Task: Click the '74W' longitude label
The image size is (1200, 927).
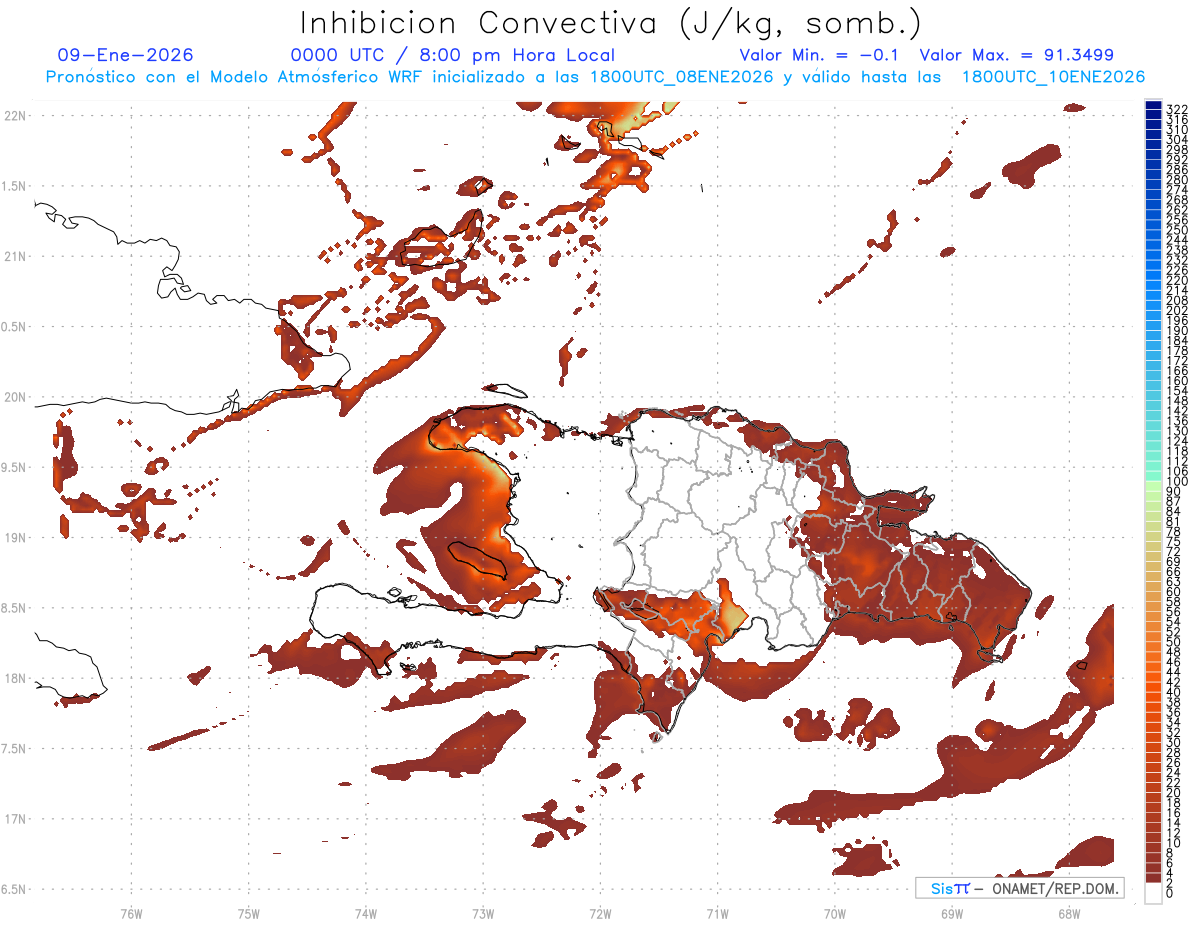Action: [x=365, y=913]
